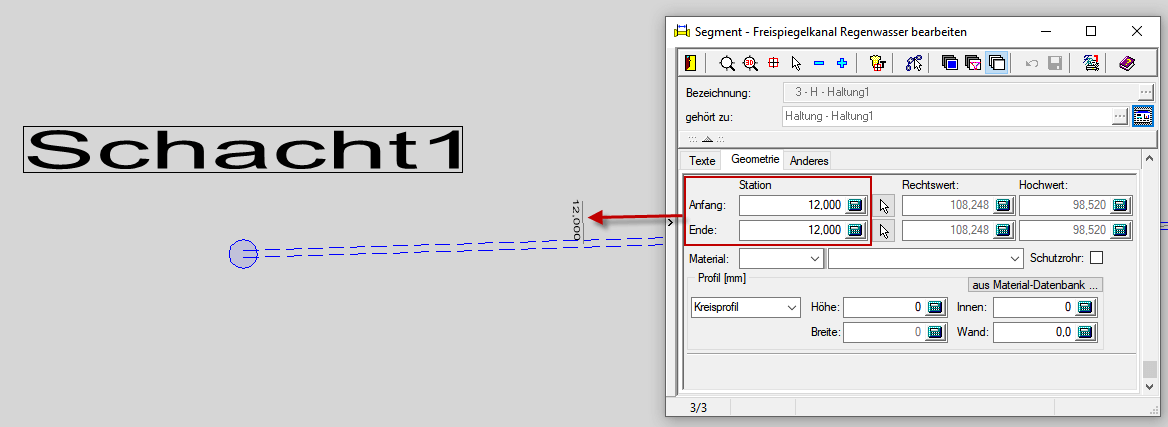Open the purple help book icon
Image resolution: width=1168 pixels, height=427 pixels.
click(x=1127, y=63)
